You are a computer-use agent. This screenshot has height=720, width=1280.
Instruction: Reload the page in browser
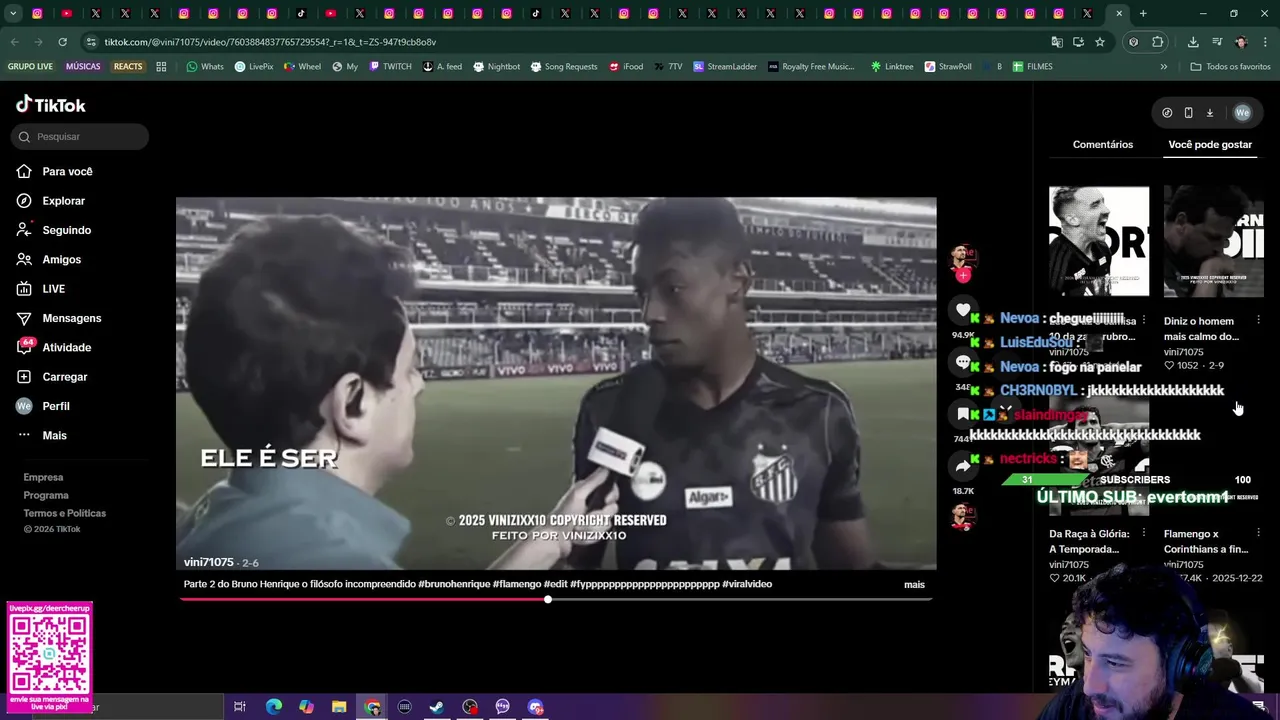62,42
